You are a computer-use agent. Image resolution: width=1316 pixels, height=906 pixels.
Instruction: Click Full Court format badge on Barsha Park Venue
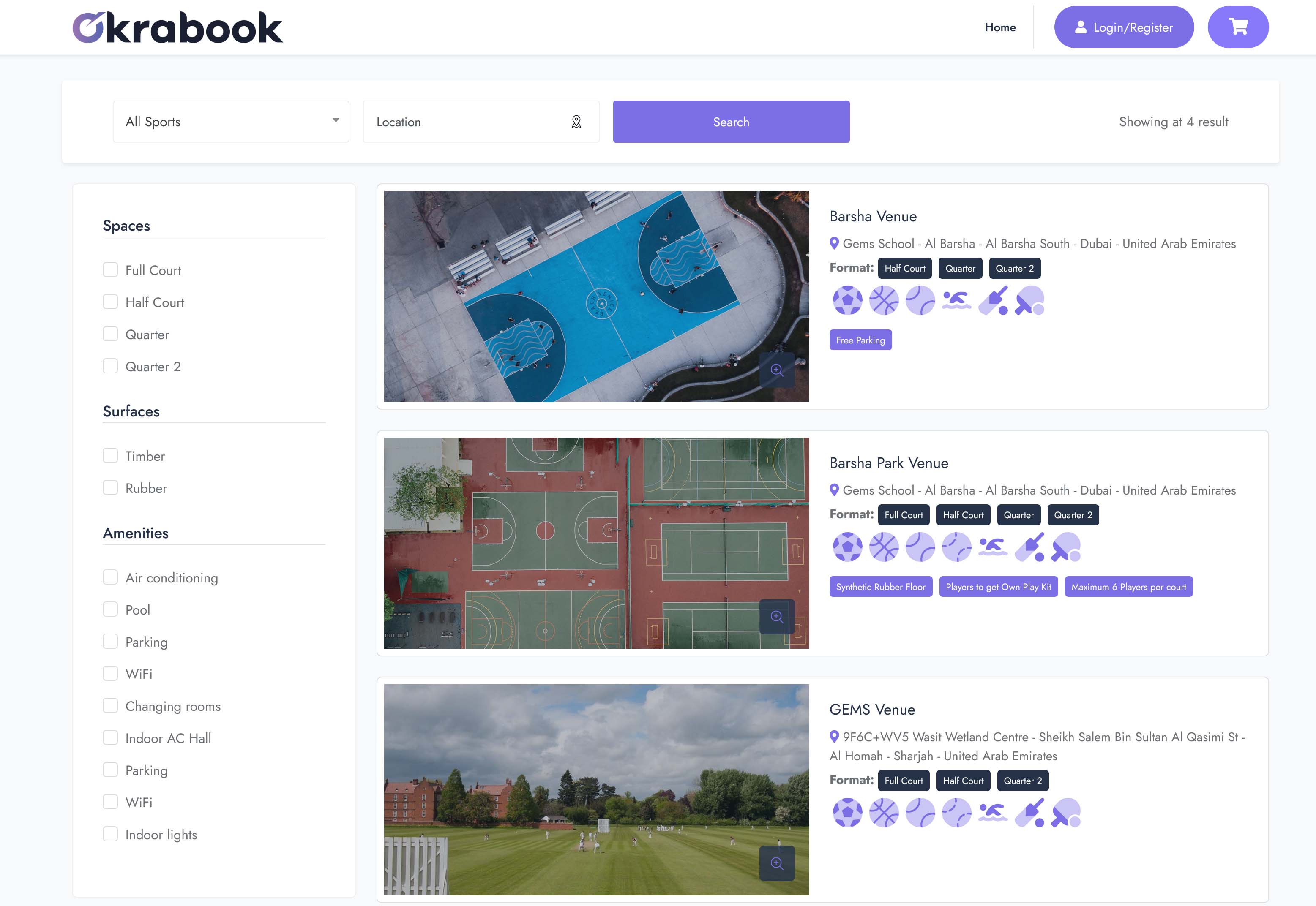pyautogui.click(x=903, y=515)
